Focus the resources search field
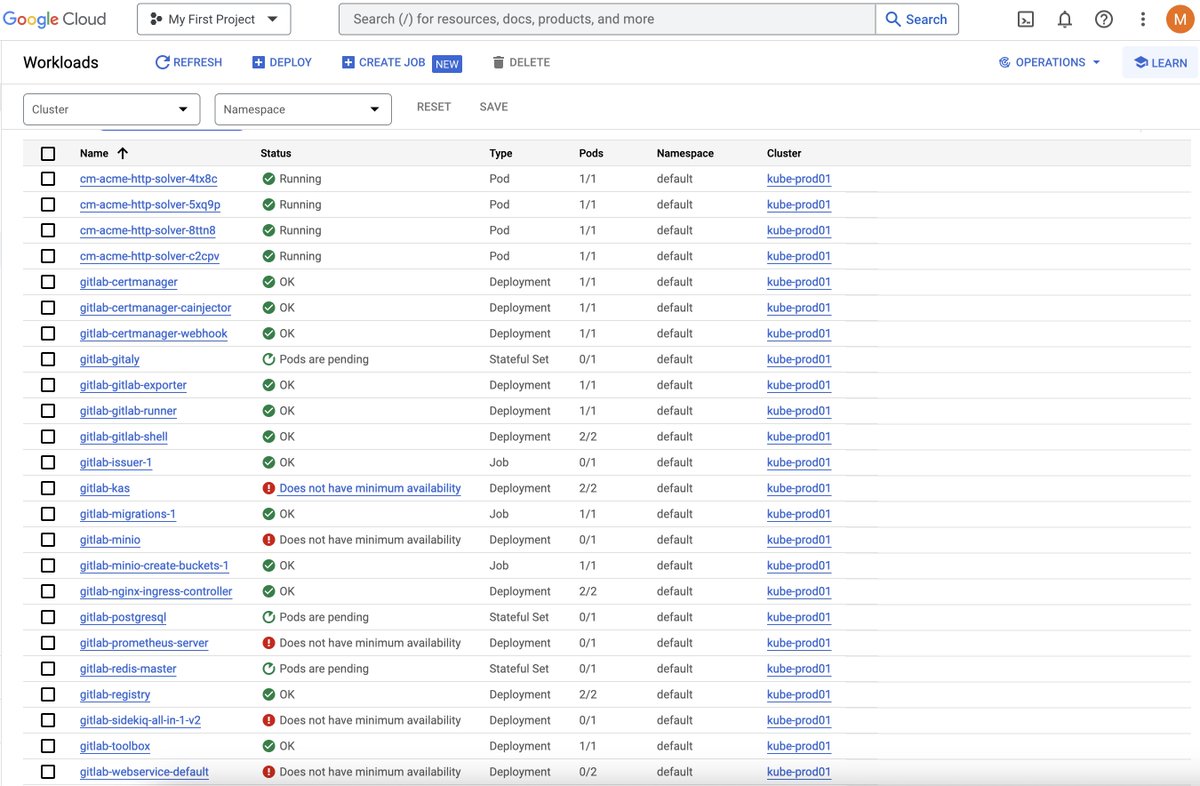The image size is (1200, 786). pyautogui.click(x=608, y=19)
